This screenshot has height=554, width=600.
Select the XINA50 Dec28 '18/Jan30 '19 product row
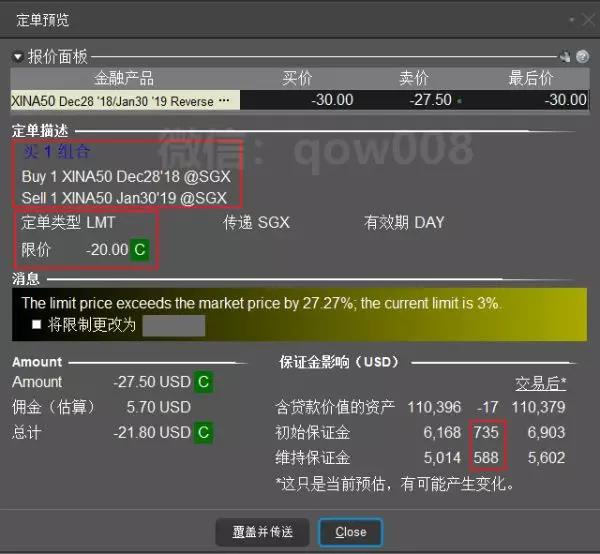110,100
